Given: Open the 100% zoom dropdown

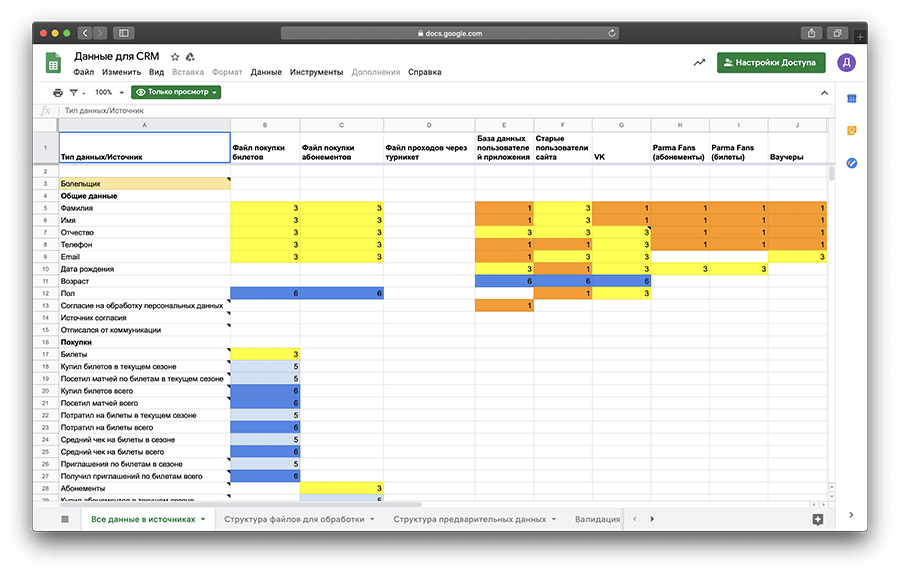Looking at the screenshot, I should click(108, 92).
